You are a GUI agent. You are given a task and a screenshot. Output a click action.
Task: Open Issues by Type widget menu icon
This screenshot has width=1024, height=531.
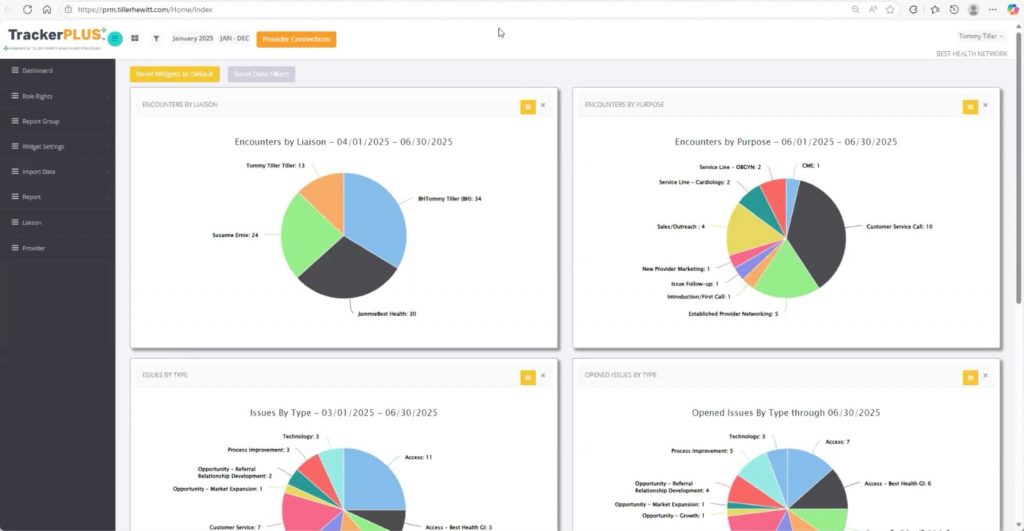[528, 377]
